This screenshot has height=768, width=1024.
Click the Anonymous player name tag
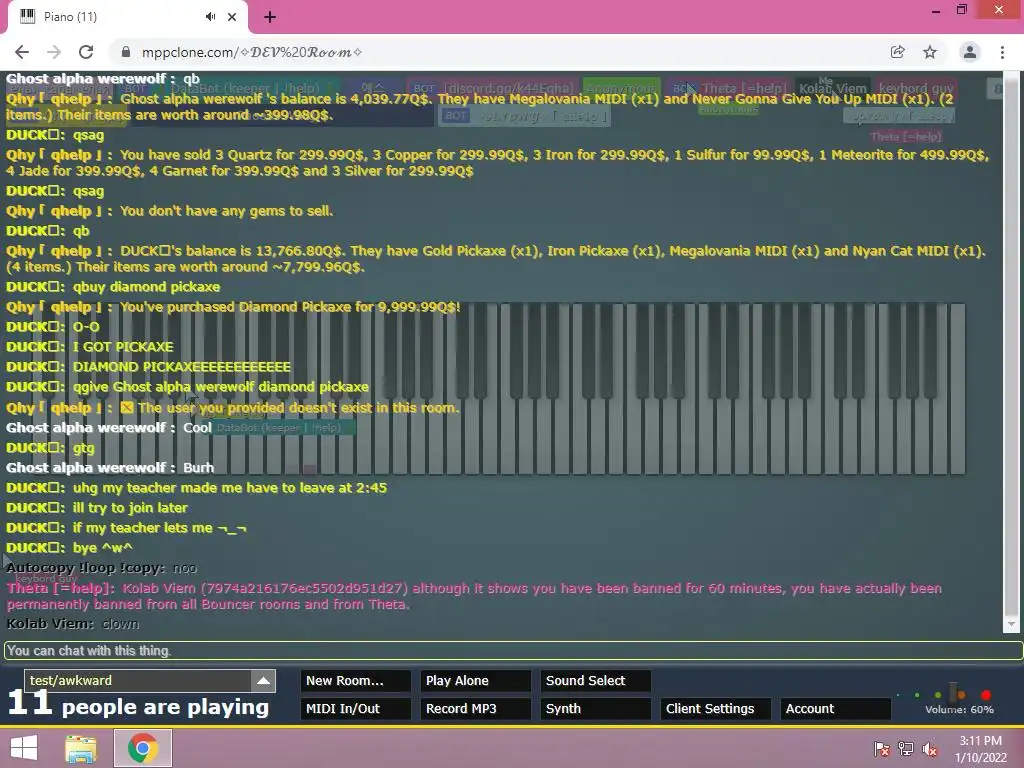tap(621, 88)
